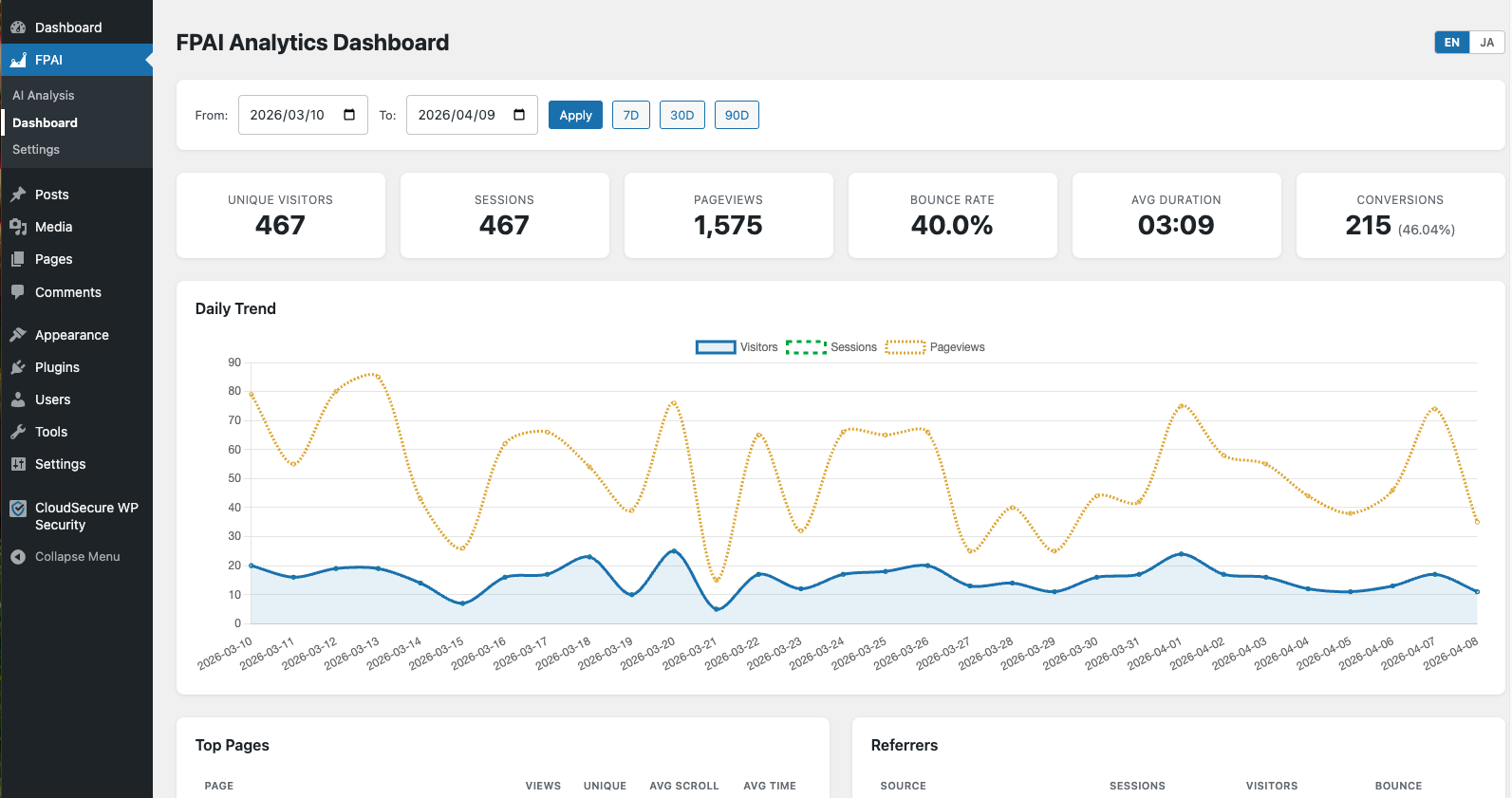Toggle the Visitors series in chart legend
Screen dimensions: 1512x798
coord(737,347)
